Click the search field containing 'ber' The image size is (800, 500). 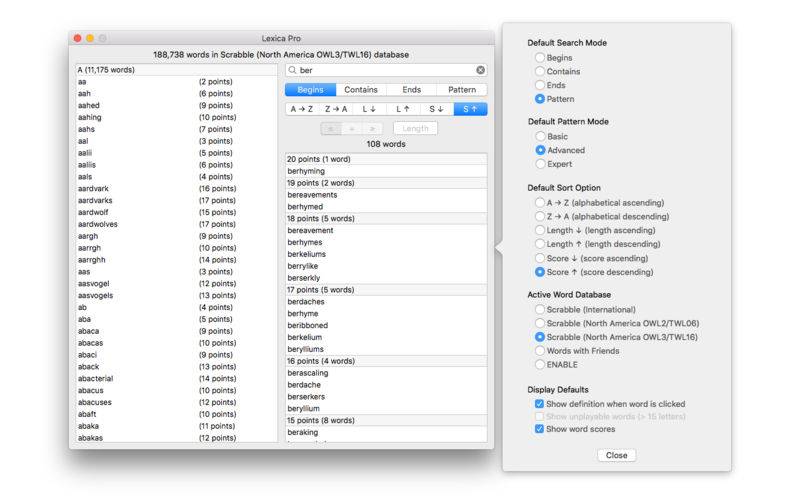click(386, 70)
